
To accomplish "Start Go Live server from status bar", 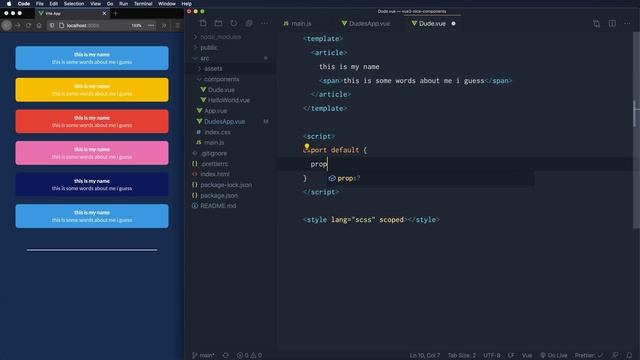I will [553, 356].
